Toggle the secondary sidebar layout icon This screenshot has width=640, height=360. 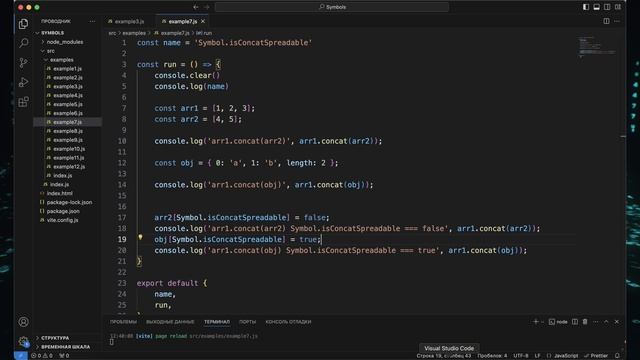(x=607, y=7)
